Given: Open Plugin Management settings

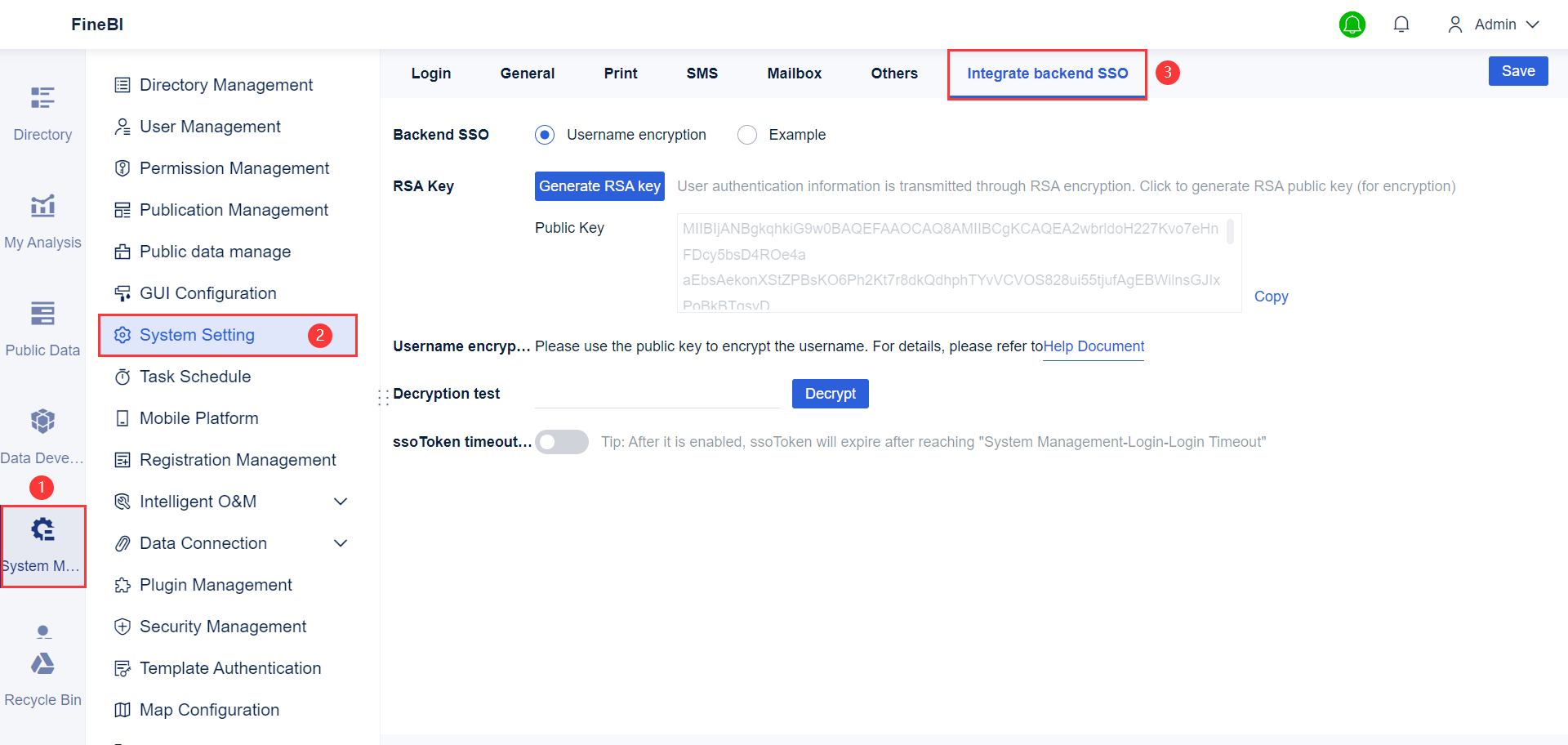Looking at the screenshot, I should coord(216,584).
